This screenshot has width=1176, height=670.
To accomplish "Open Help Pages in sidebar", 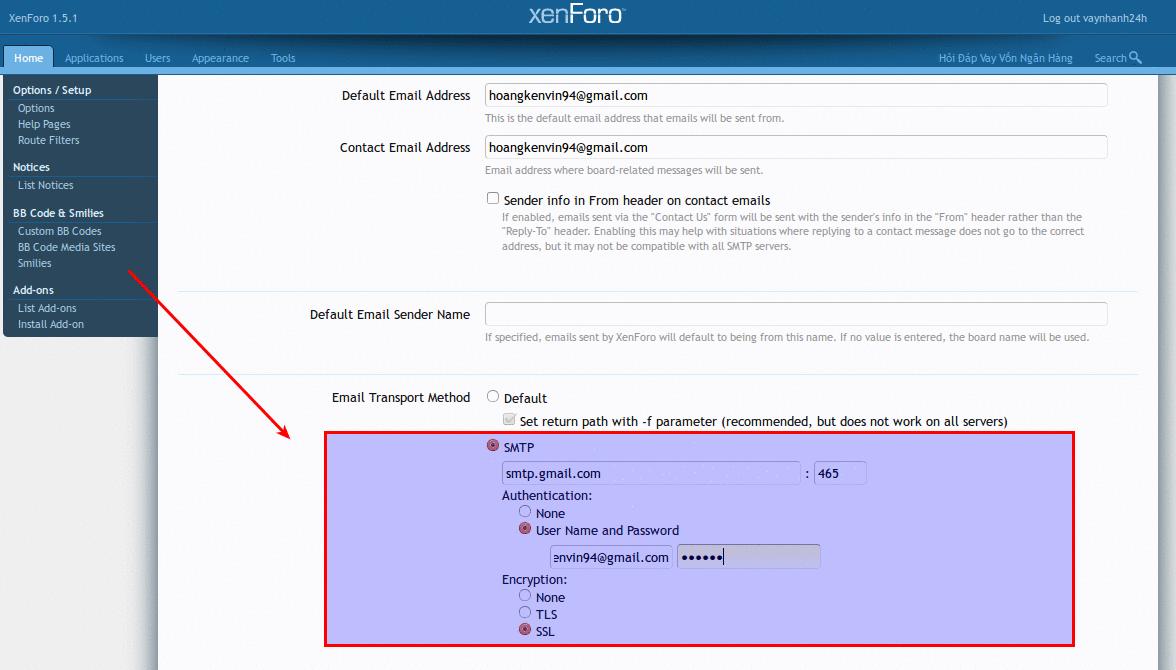I will click(x=44, y=124).
